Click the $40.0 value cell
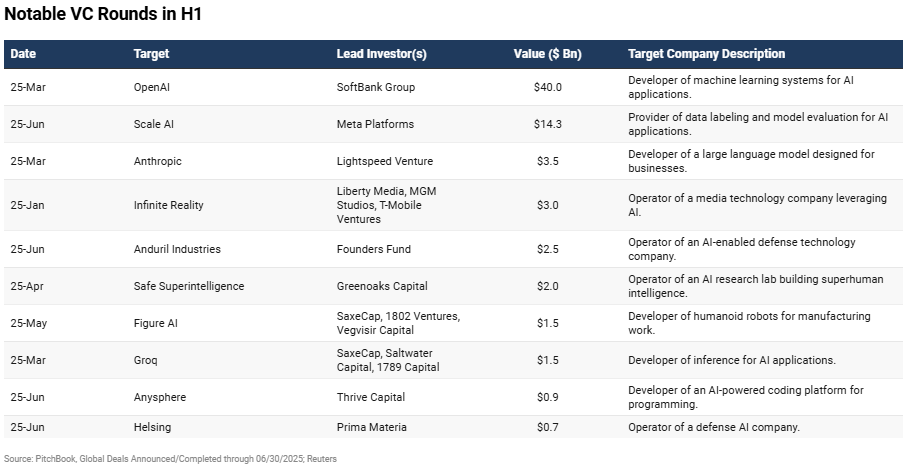 548,87
